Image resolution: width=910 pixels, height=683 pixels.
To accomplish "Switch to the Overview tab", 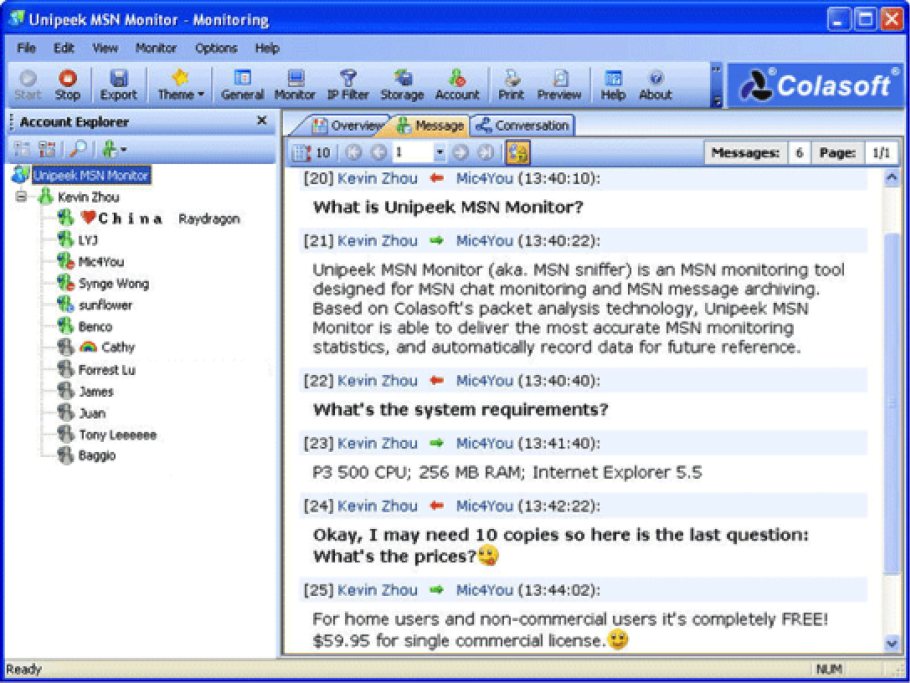I will click(x=348, y=125).
